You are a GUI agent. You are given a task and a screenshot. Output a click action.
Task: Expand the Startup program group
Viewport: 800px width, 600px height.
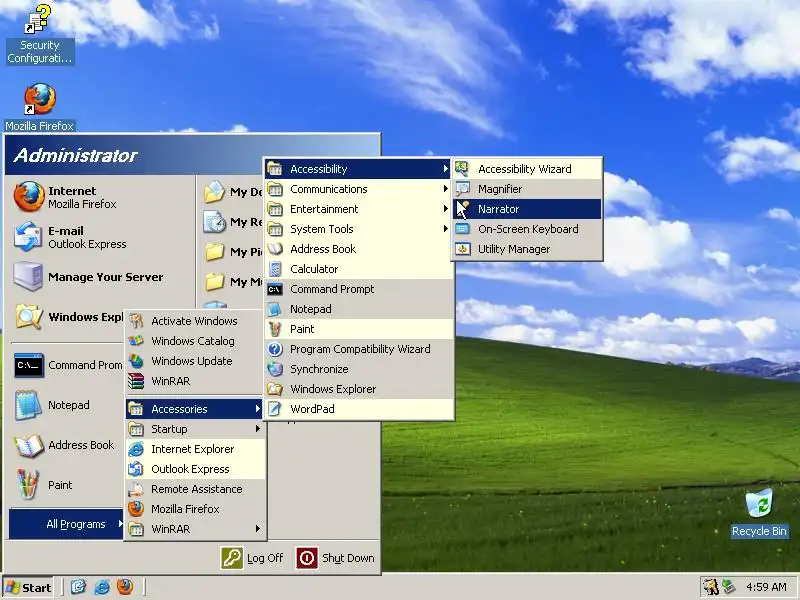coord(195,429)
